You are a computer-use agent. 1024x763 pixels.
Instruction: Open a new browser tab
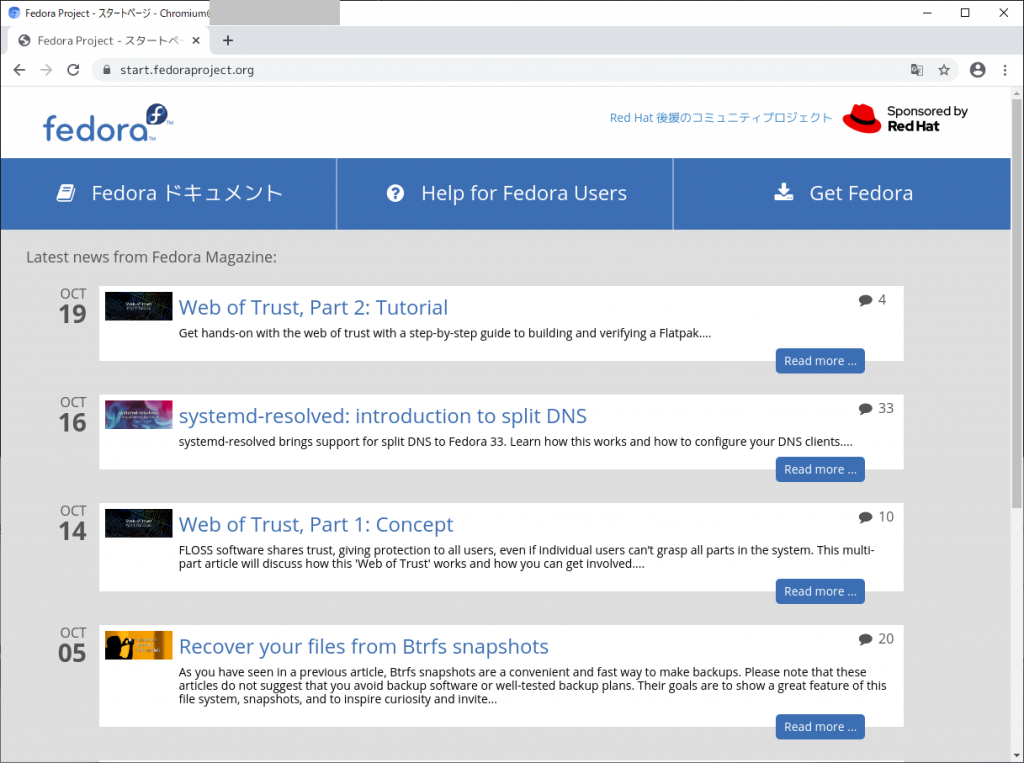[228, 41]
